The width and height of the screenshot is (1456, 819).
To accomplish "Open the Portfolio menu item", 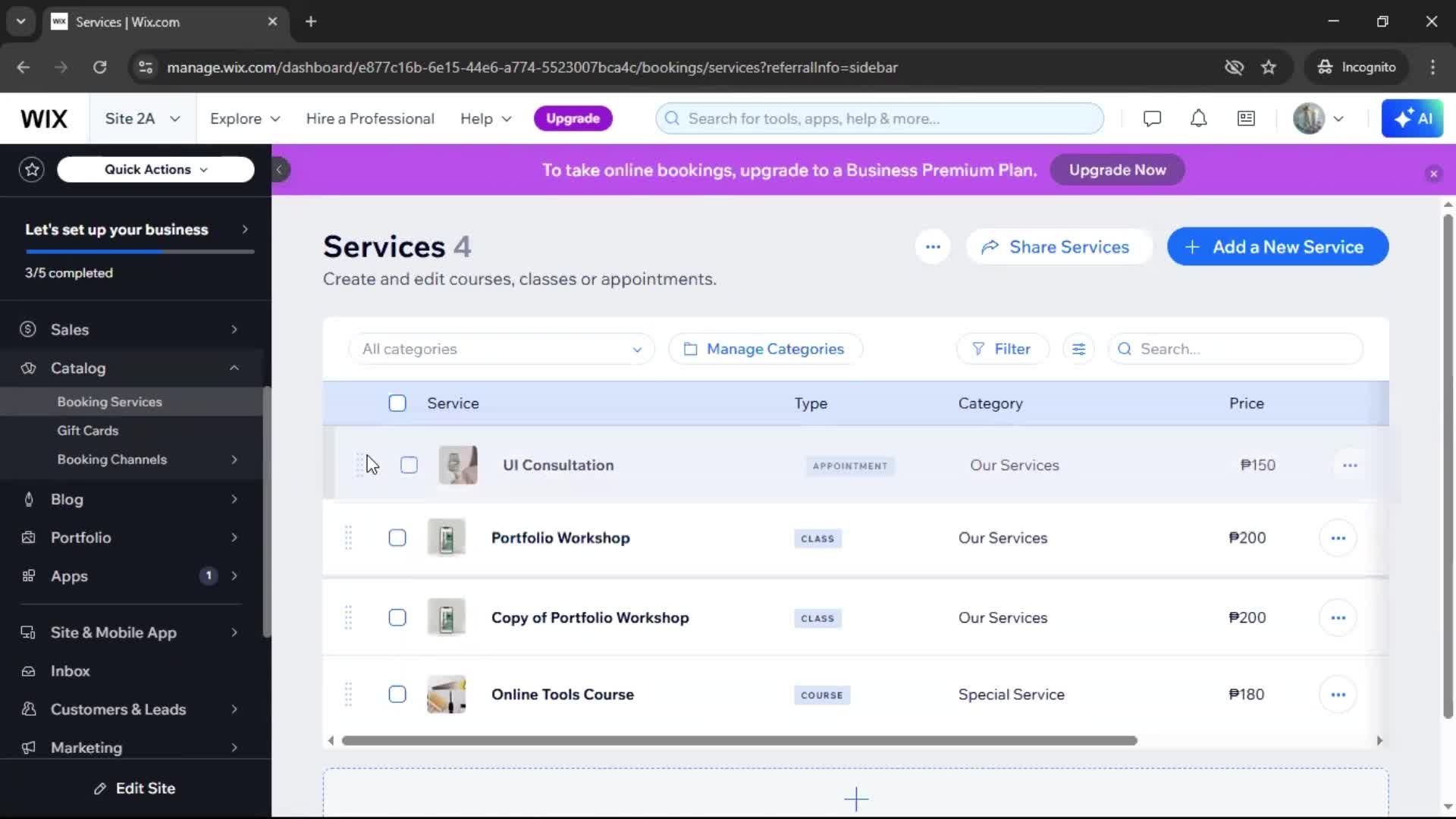I will [133, 538].
